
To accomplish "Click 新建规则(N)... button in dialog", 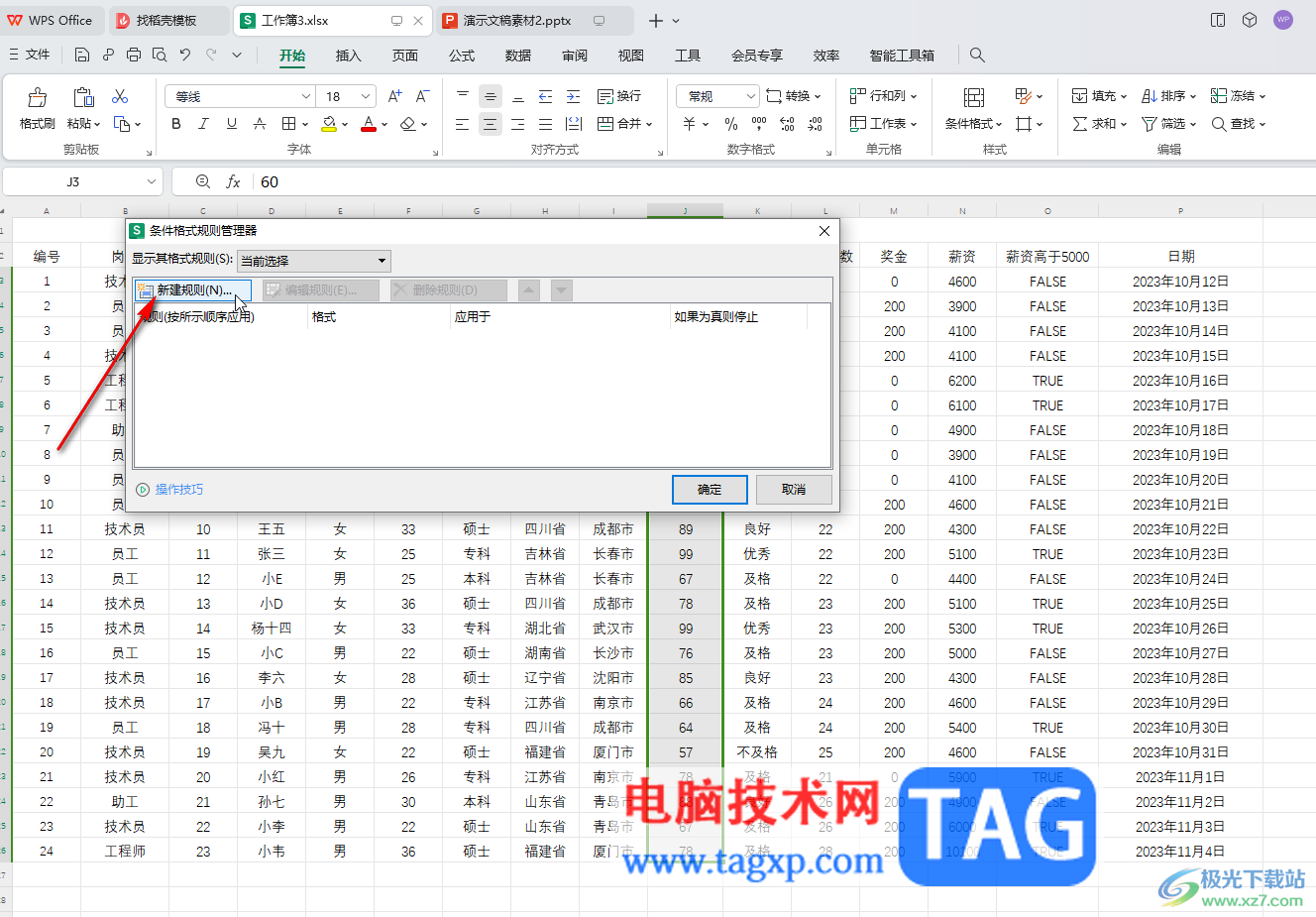I will coord(193,290).
